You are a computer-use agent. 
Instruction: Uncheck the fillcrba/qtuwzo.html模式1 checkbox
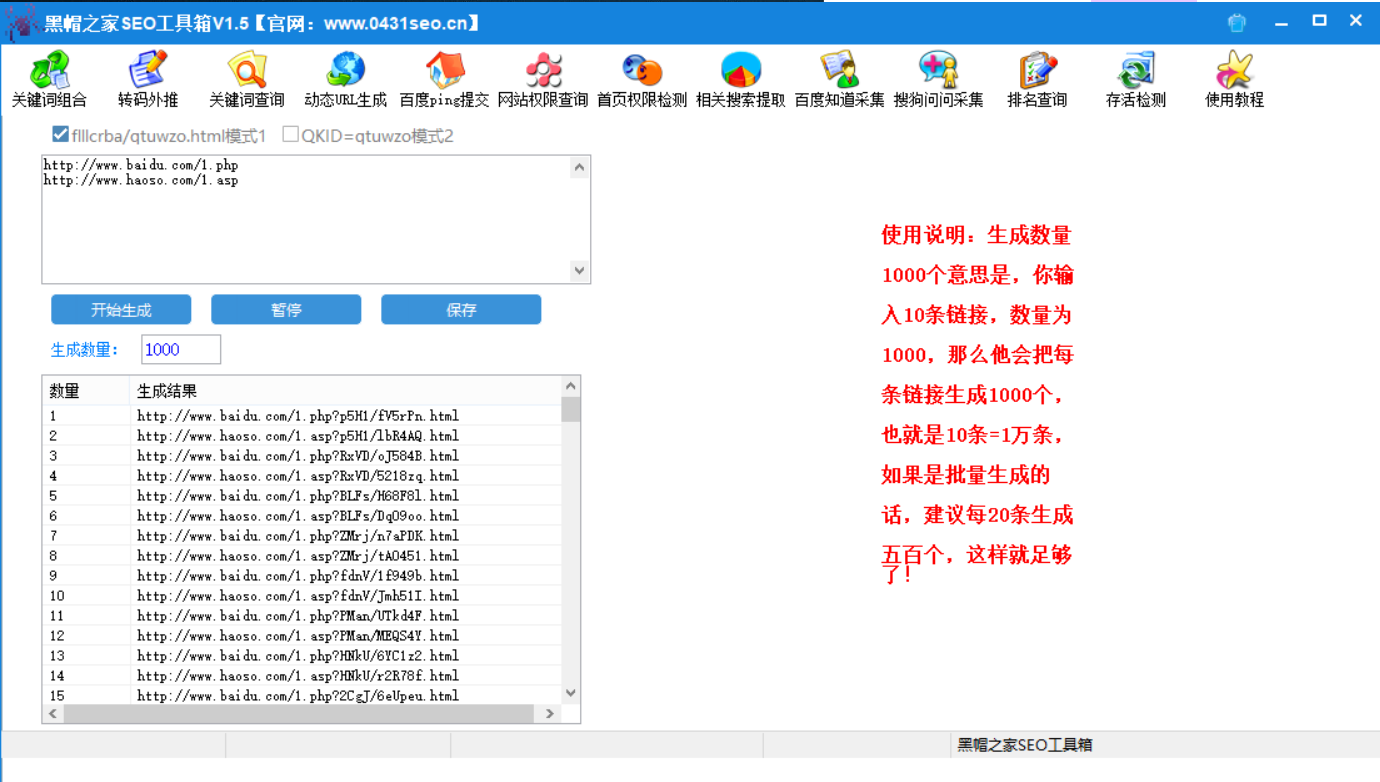(x=60, y=134)
